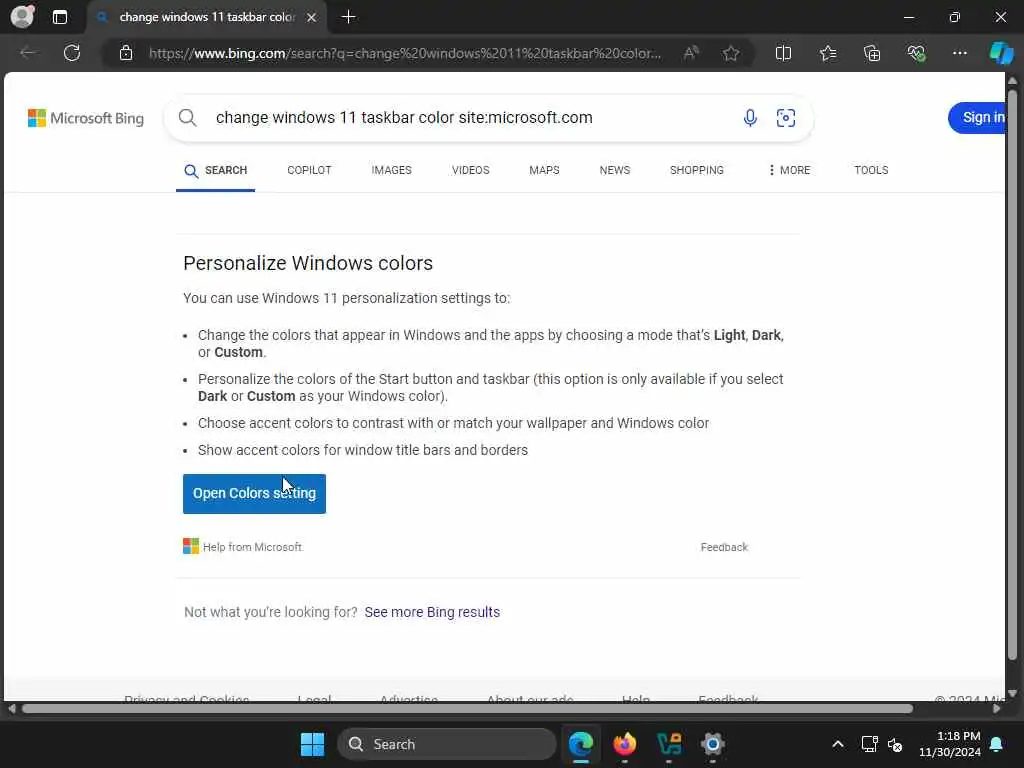Start voice search with microphone

coord(750,118)
